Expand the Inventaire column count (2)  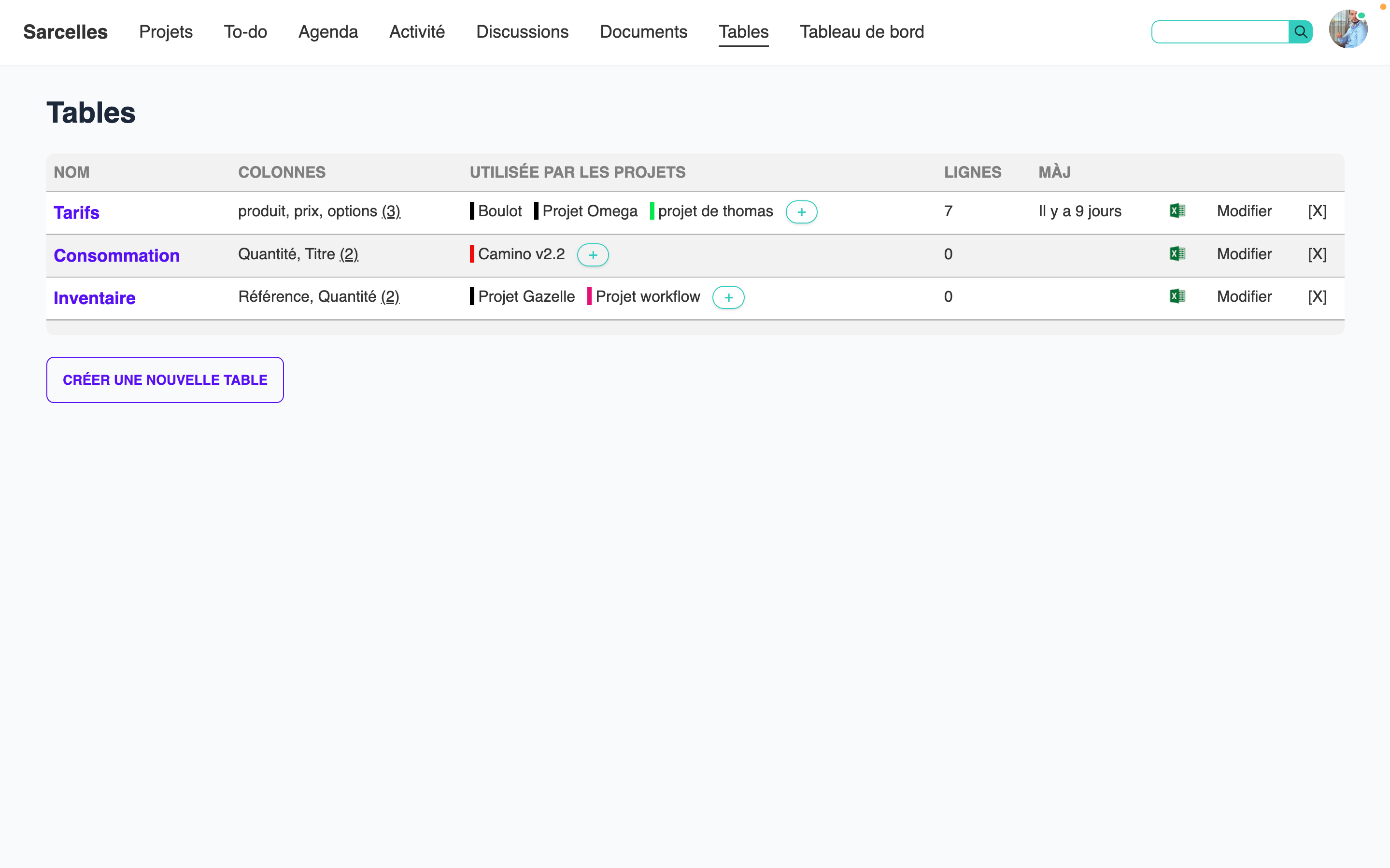click(390, 296)
